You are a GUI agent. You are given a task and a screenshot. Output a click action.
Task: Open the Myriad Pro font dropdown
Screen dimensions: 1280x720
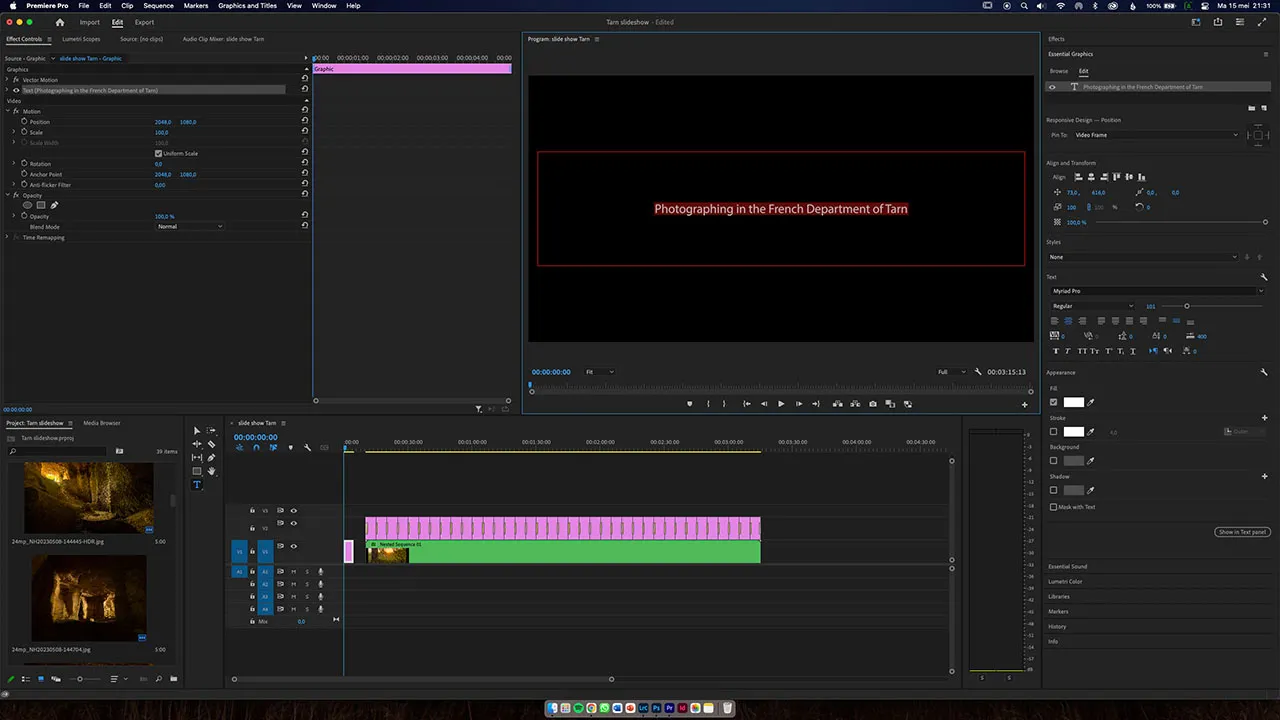[1155, 291]
